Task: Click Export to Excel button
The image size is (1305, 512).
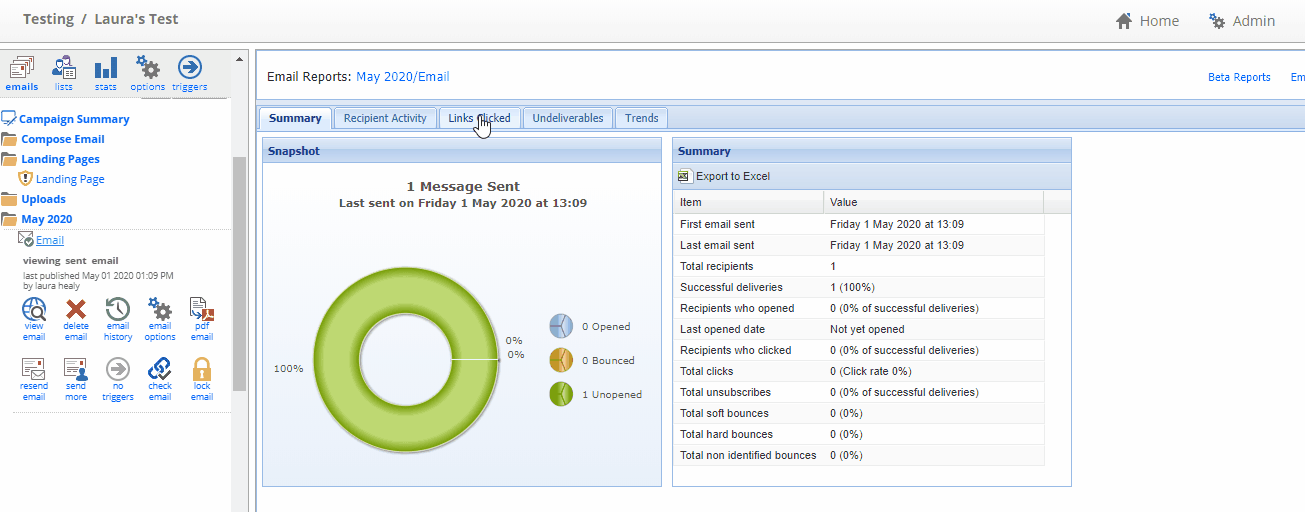Action: click(x=724, y=176)
